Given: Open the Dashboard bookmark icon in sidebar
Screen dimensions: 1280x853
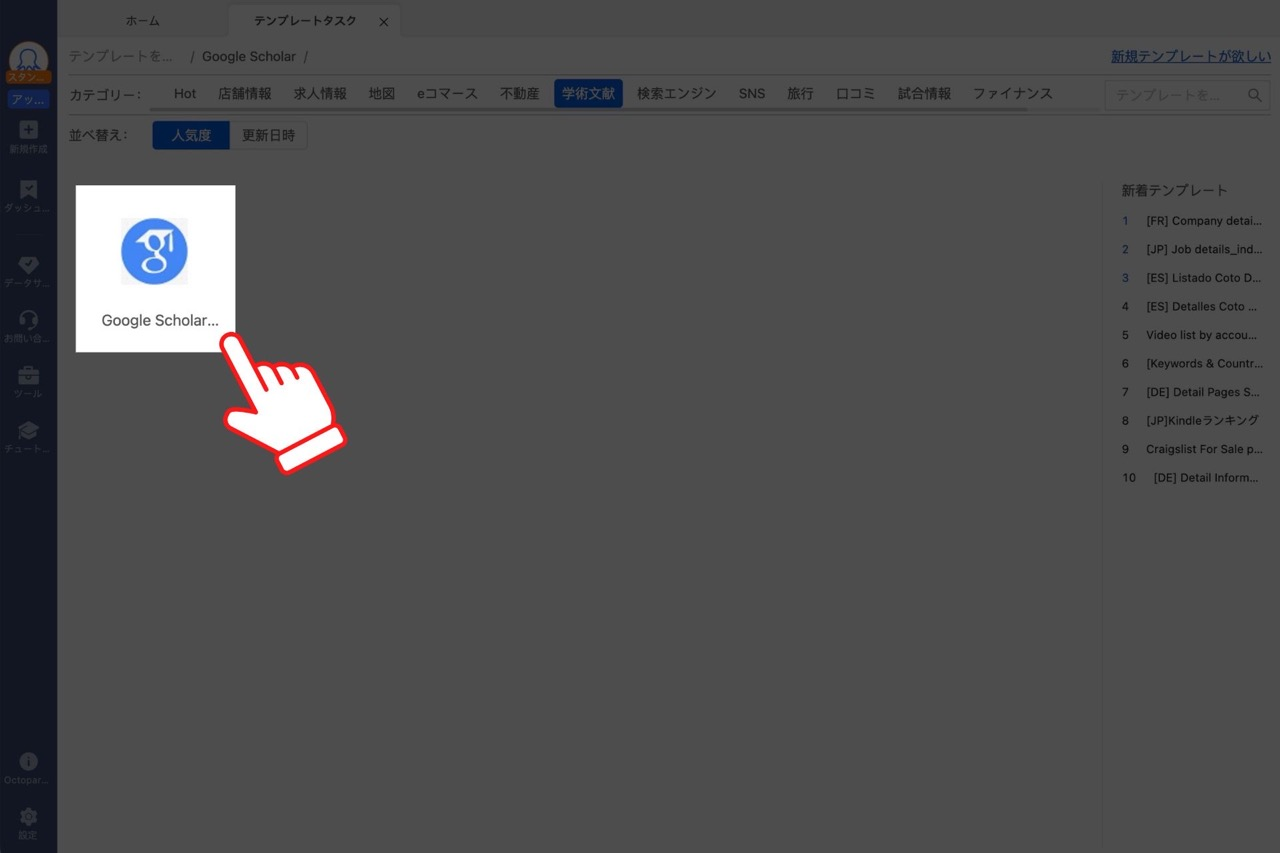Looking at the screenshot, I should (28, 189).
